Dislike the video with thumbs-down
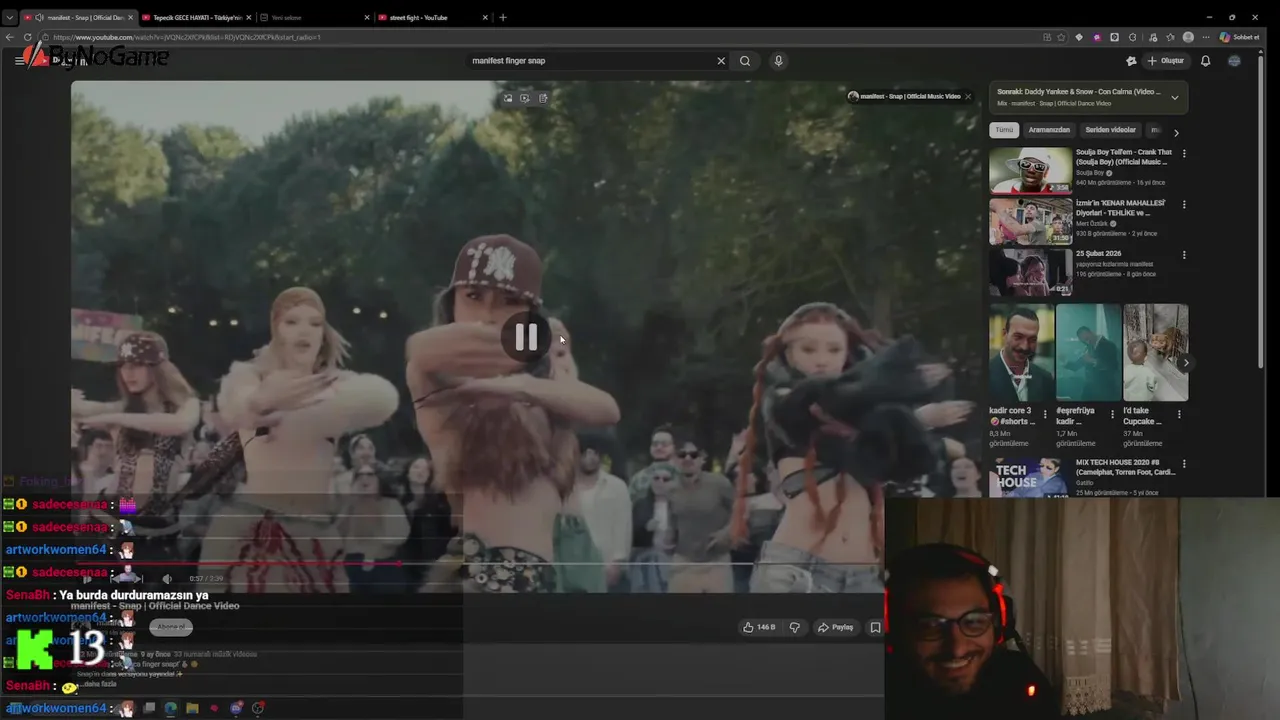Screen dimensions: 1280x720 tap(795, 627)
